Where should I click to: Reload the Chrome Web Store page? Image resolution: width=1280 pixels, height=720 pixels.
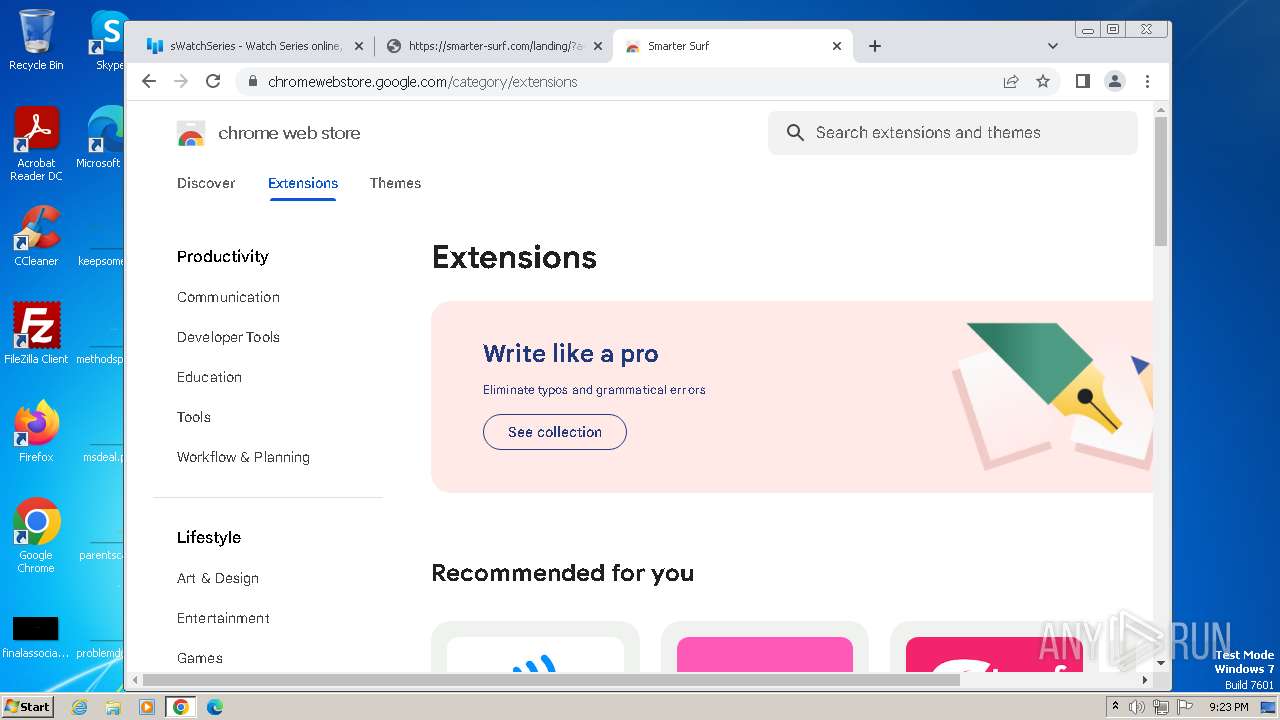pyautogui.click(x=213, y=81)
